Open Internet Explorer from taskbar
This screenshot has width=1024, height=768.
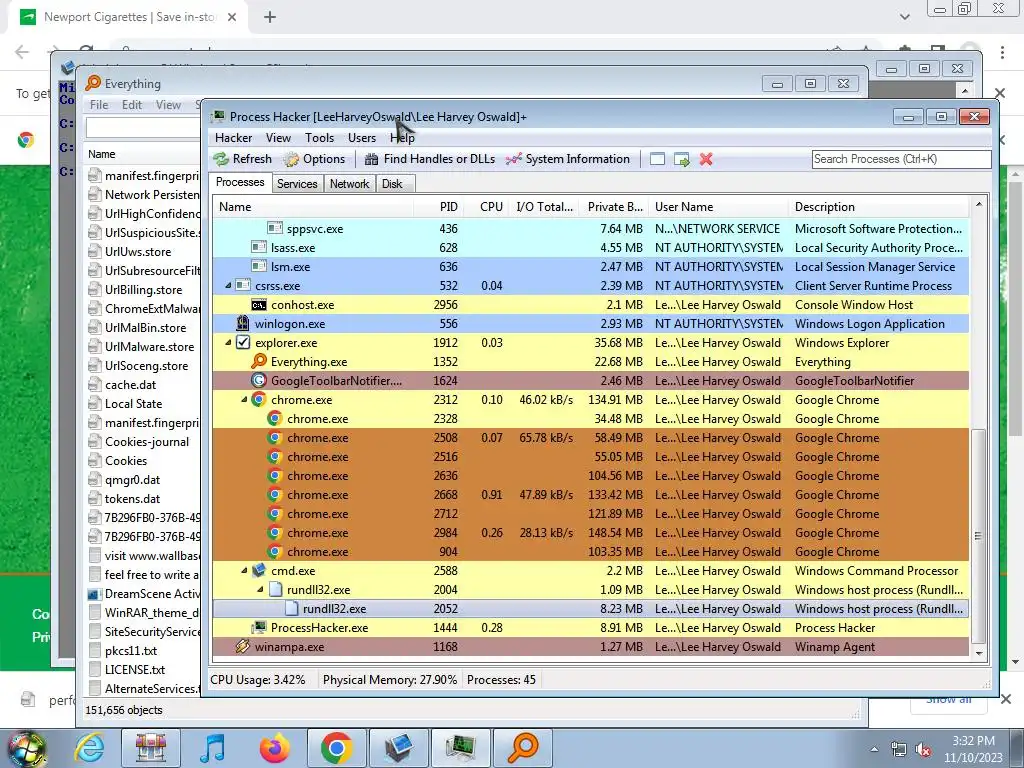[89, 748]
